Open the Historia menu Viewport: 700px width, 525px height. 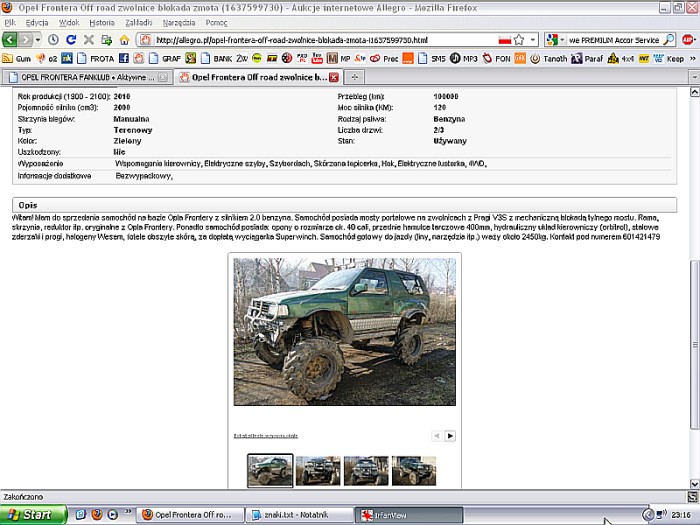tap(101, 22)
